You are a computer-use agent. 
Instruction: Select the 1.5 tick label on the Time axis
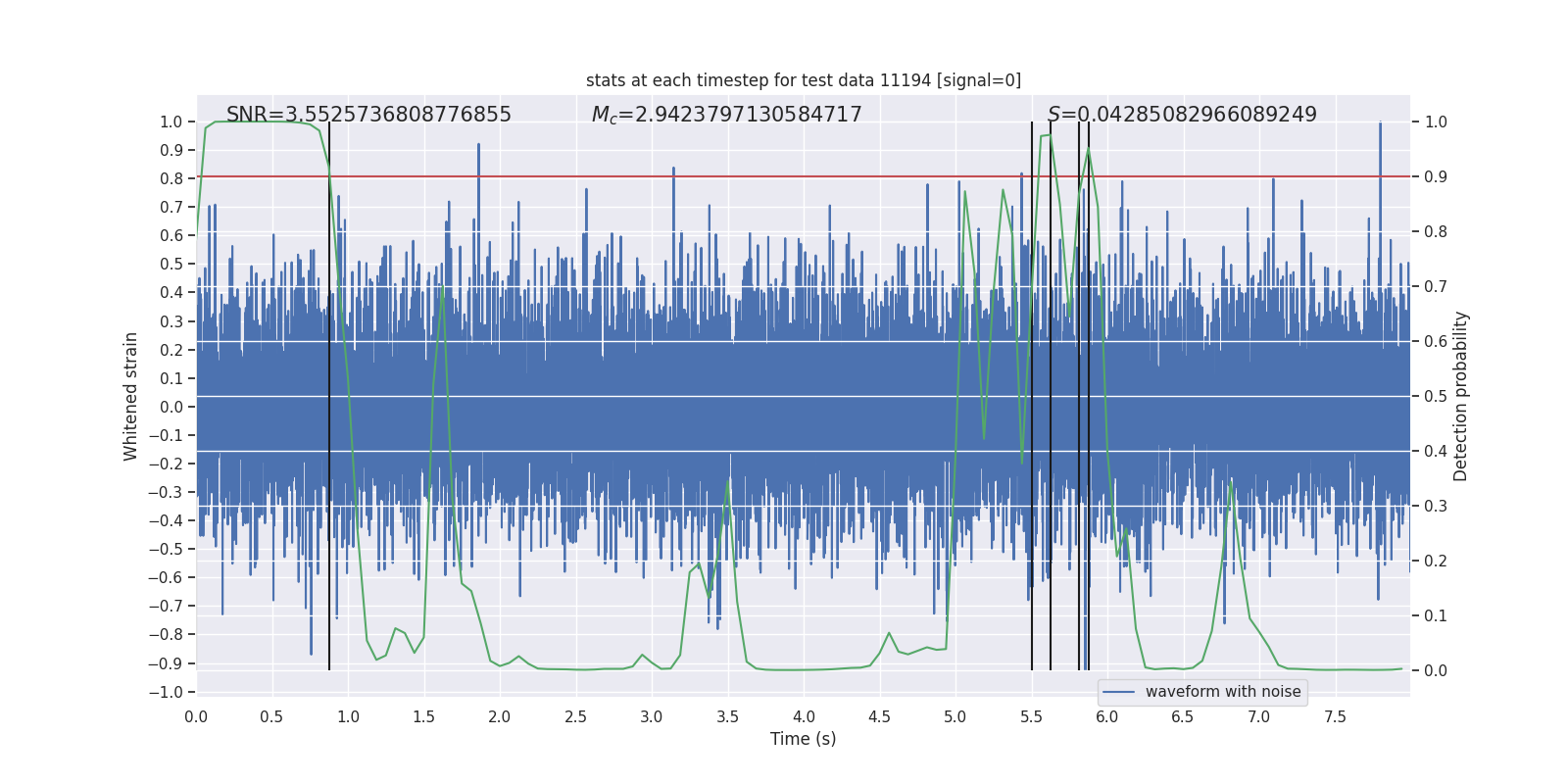point(423,716)
